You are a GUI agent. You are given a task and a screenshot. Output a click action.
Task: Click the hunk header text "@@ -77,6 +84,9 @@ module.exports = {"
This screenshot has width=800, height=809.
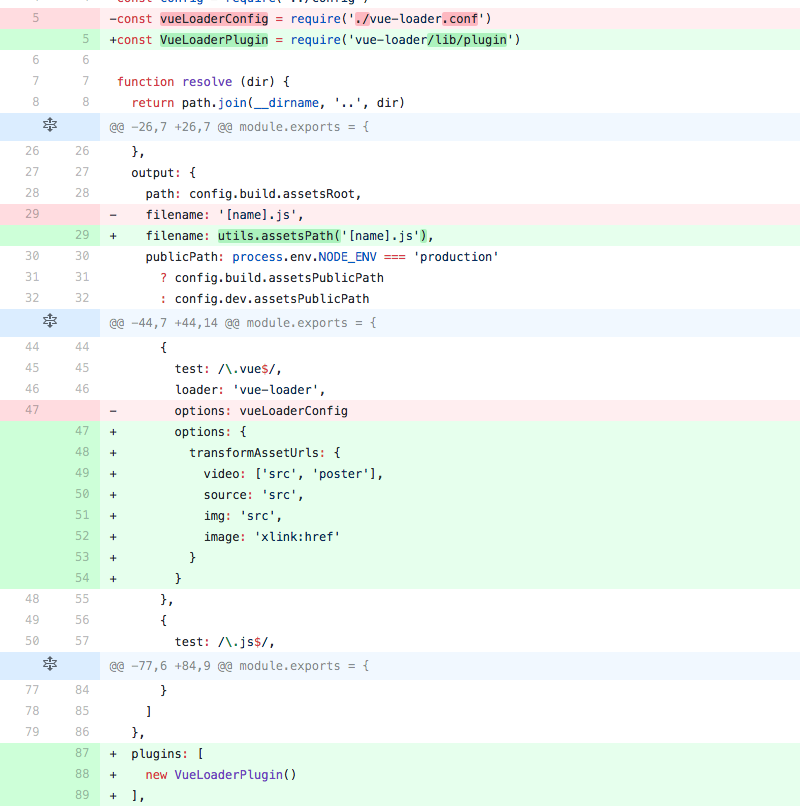pos(239,666)
